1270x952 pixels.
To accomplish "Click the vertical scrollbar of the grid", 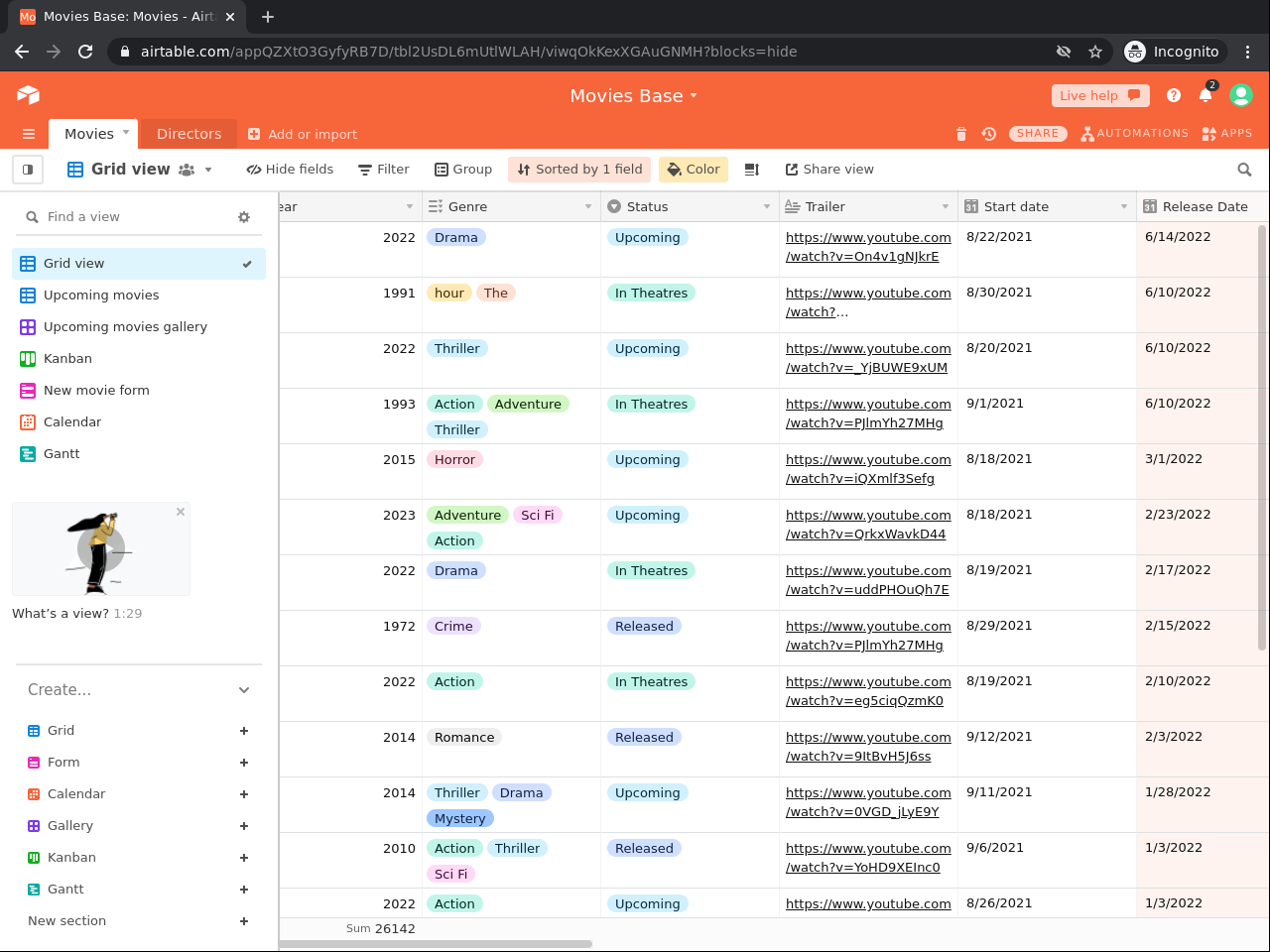I will coord(1262,436).
